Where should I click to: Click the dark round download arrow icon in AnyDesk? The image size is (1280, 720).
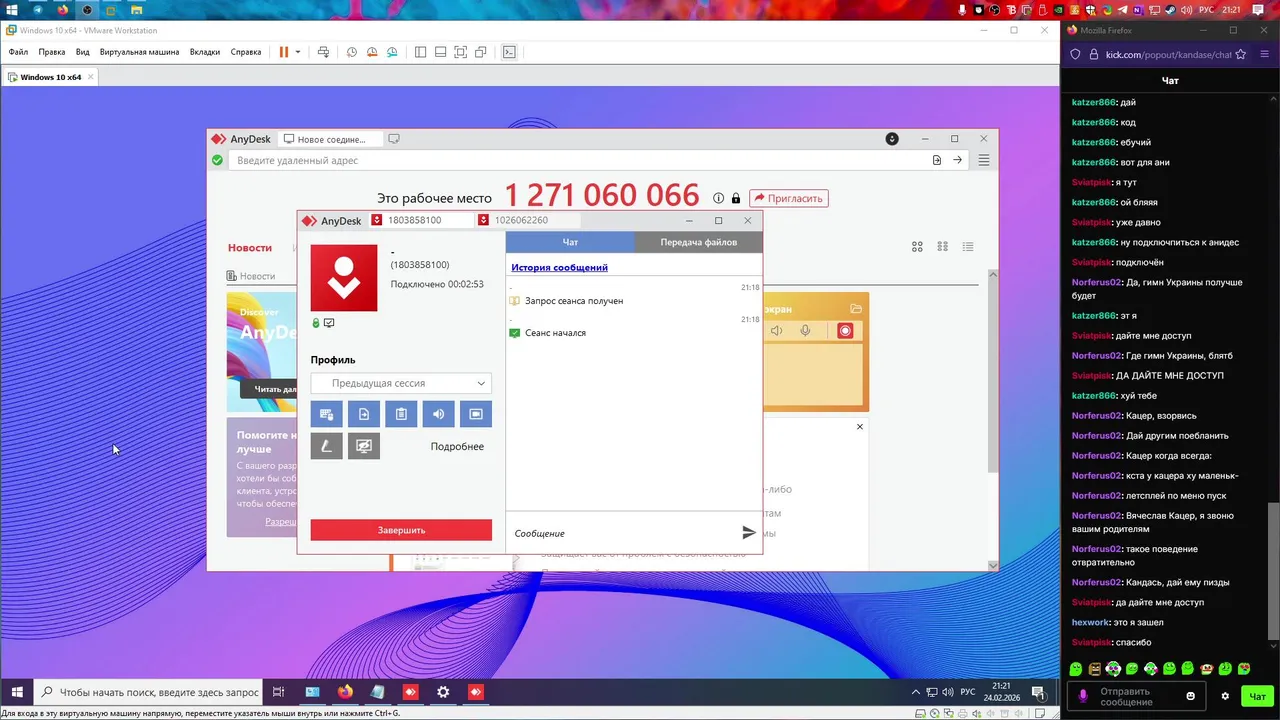pyautogui.click(x=892, y=139)
